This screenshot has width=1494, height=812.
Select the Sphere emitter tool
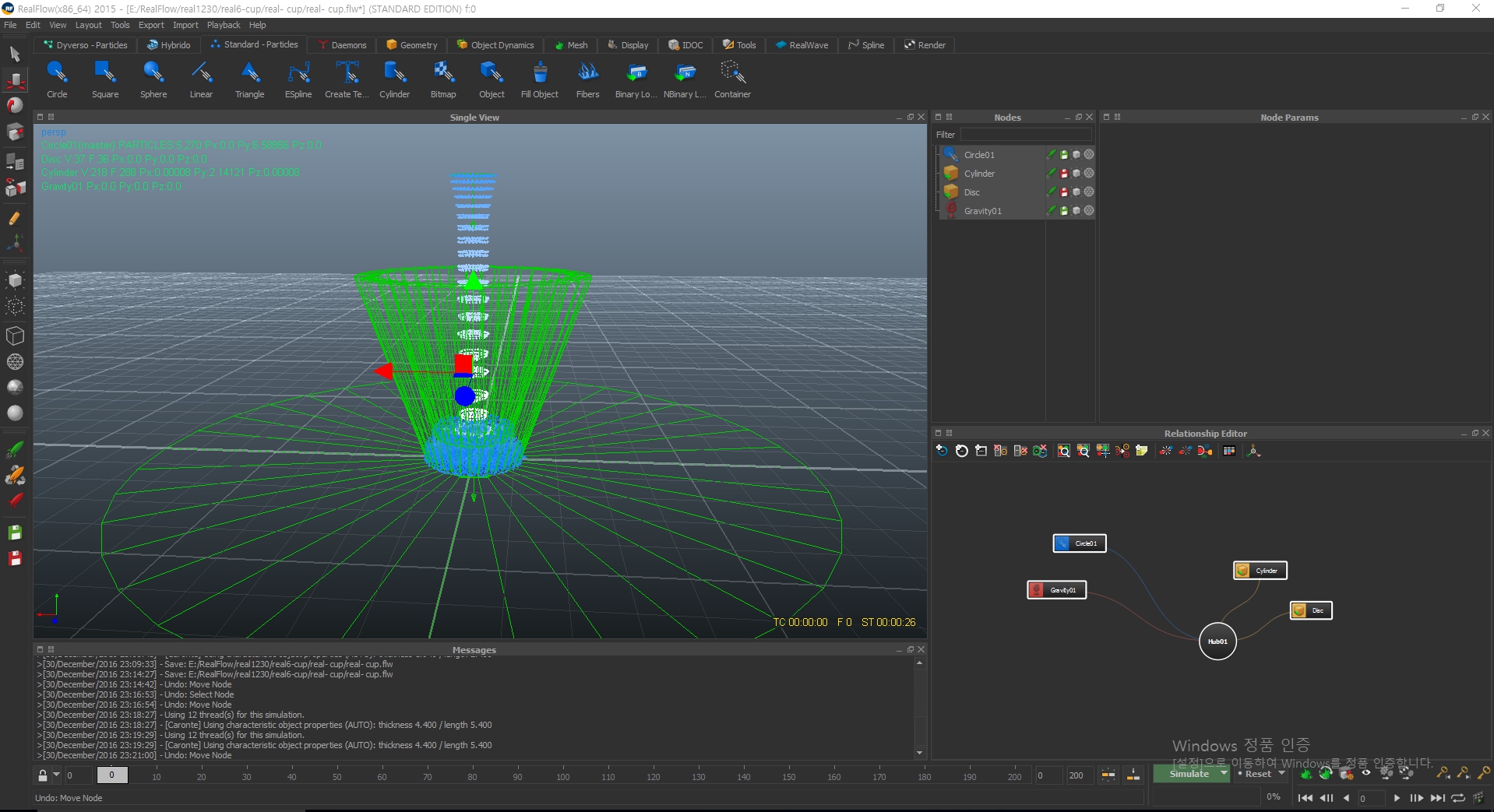pos(153,80)
